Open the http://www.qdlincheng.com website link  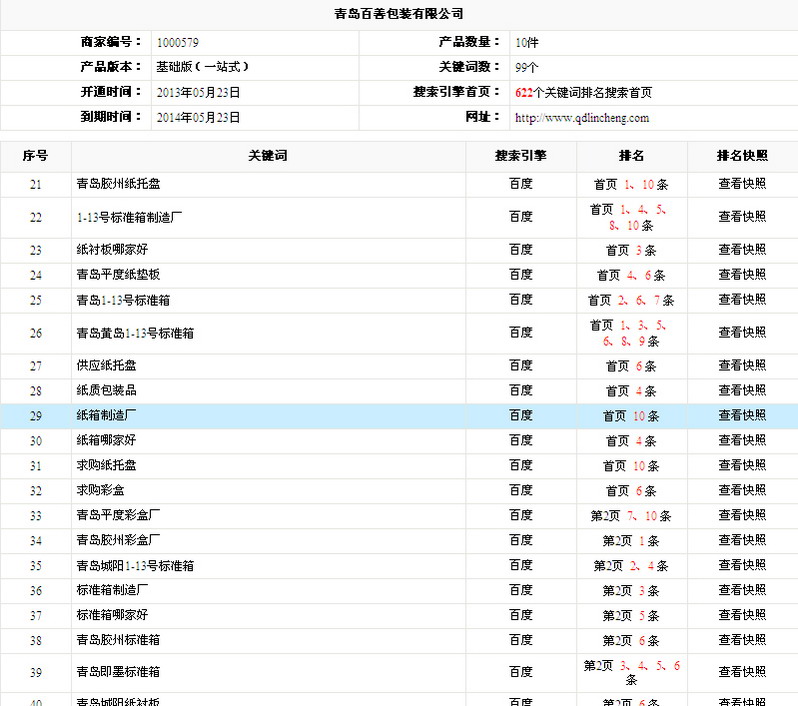(x=582, y=118)
